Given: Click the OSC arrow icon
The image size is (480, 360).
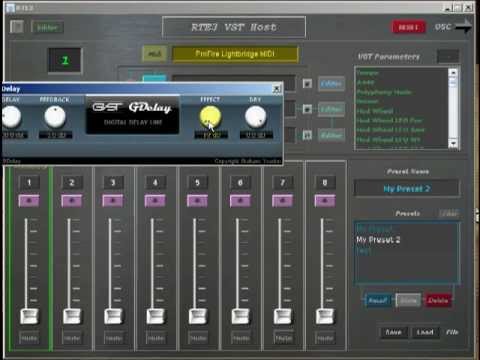Looking at the screenshot, I should (x=464, y=27).
